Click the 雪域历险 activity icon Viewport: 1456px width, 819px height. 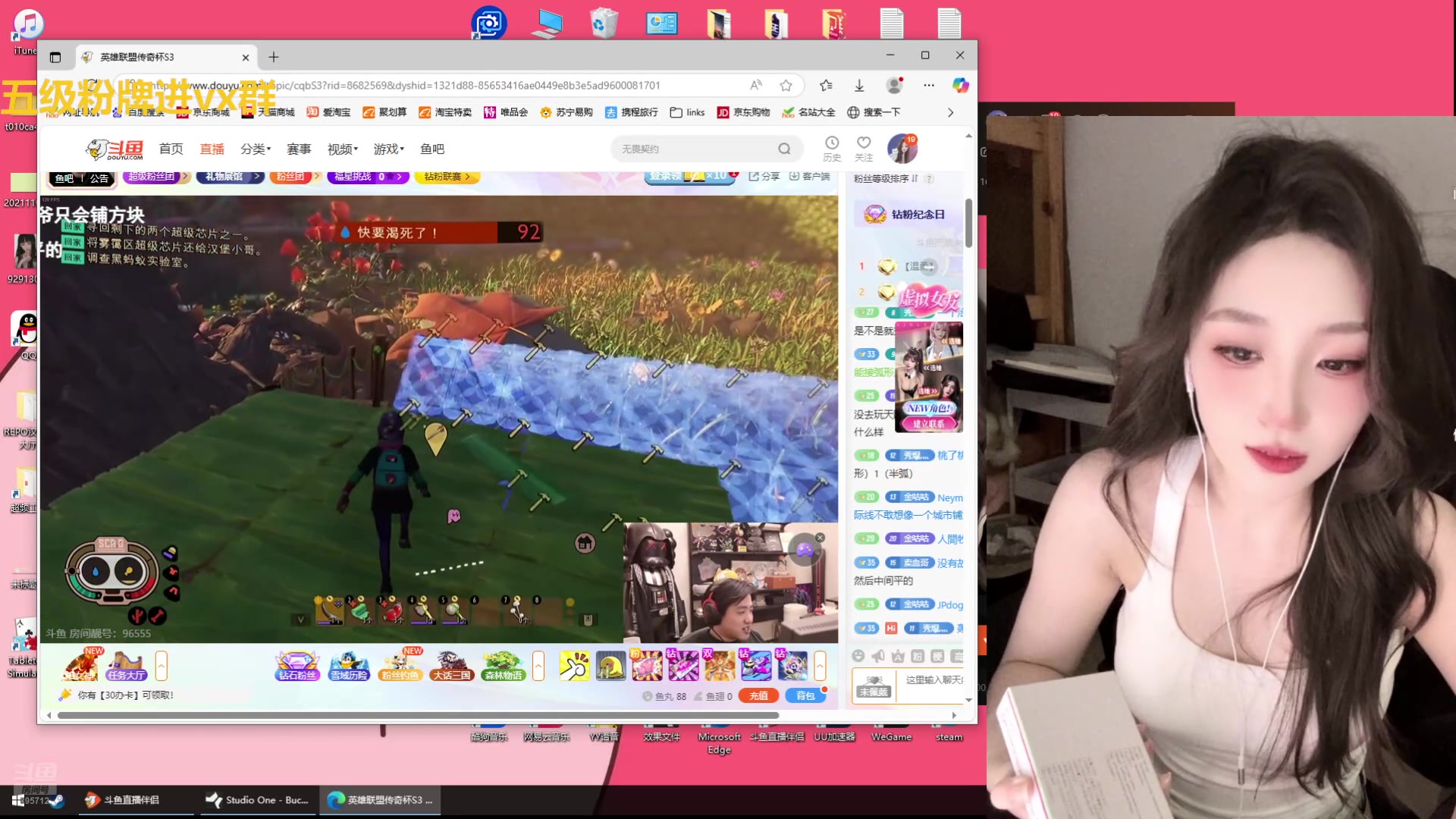[x=349, y=666]
